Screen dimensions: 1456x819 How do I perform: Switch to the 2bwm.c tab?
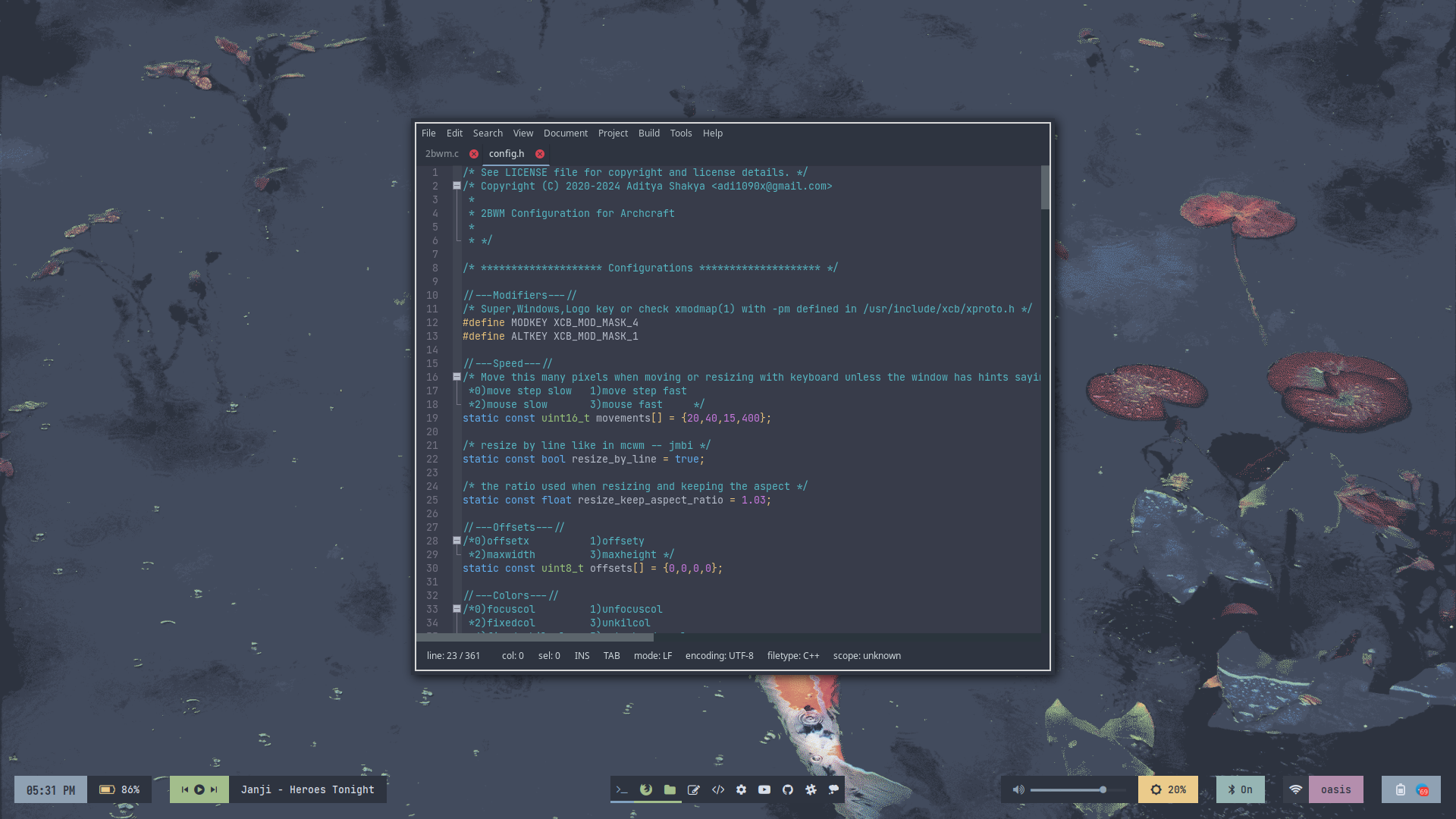pyautogui.click(x=442, y=153)
